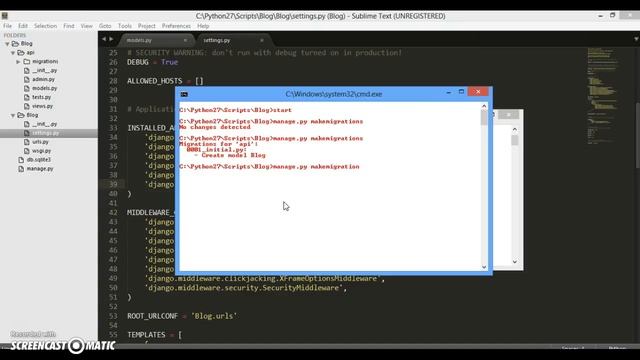Click scroll down arrow in background window
Screen dimensions: 640x360
pos(515,262)
